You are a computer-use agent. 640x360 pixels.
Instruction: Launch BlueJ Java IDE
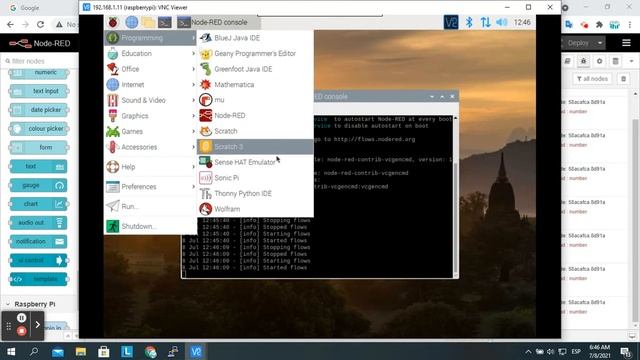(255, 38)
